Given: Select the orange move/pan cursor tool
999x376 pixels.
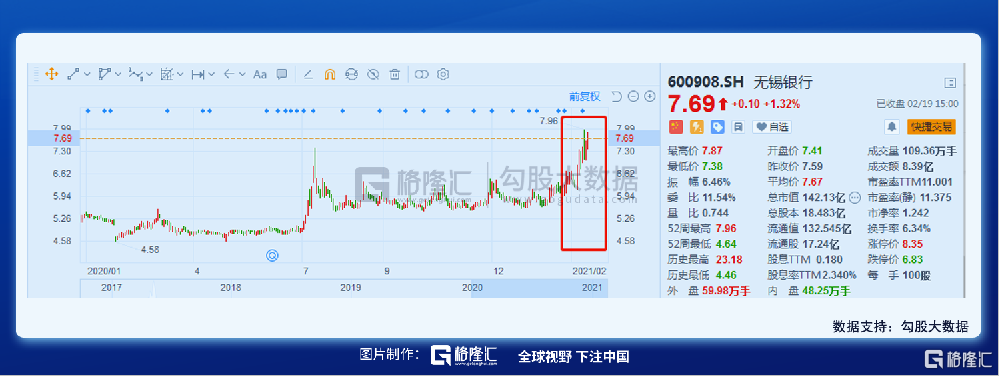Looking at the screenshot, I should (52, 75).
